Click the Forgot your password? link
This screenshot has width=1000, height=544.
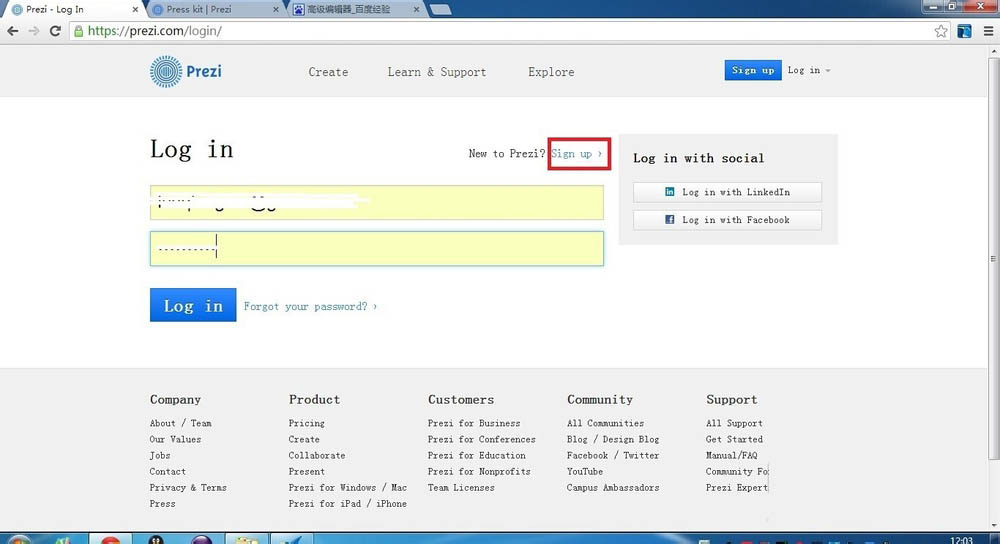pos(310,307)
